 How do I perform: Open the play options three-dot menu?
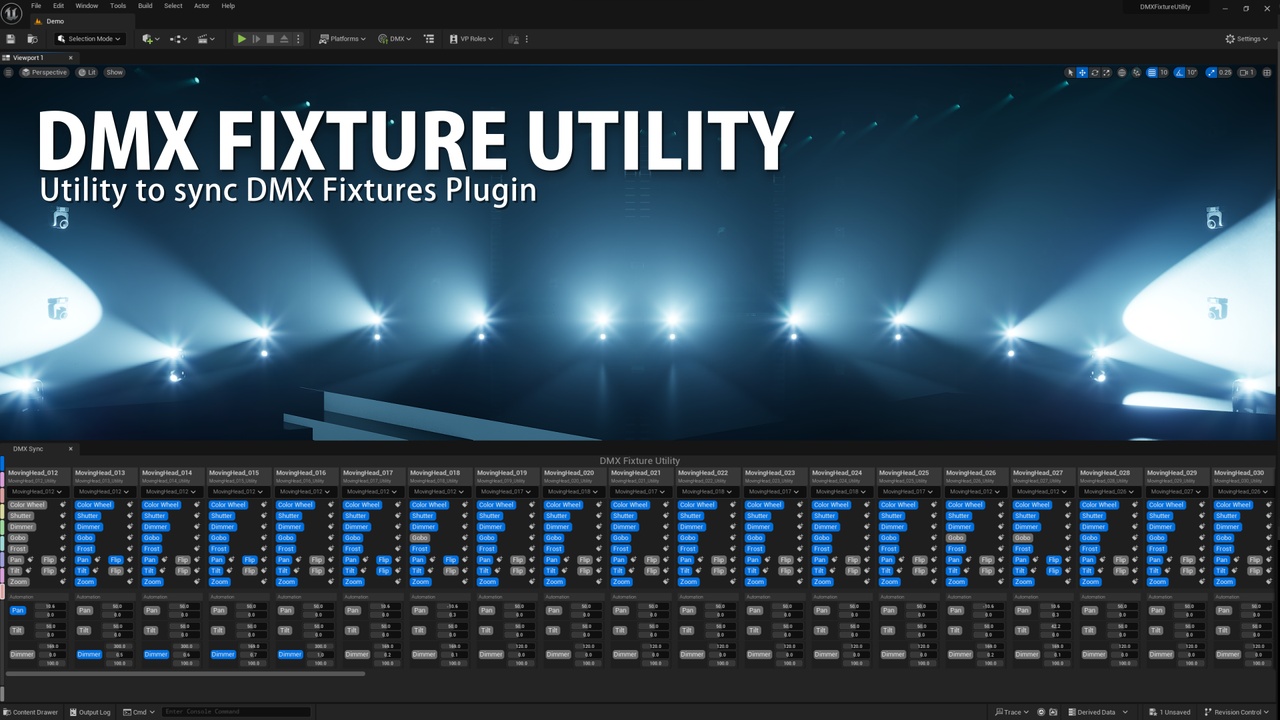pos(299,39)
